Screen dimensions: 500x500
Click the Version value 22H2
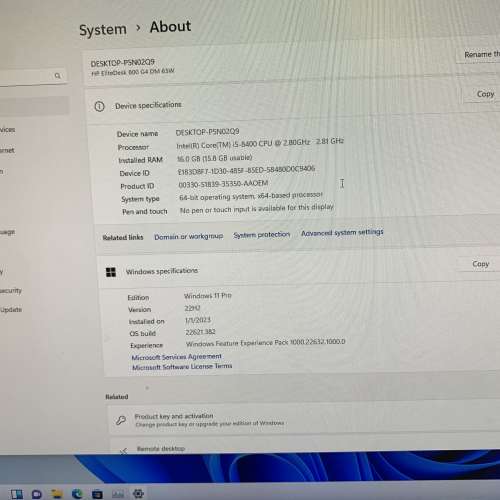click(192, 308)
